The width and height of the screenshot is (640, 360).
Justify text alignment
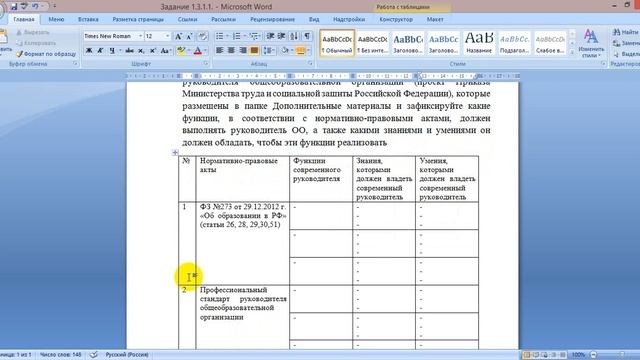tap(254, 51)
